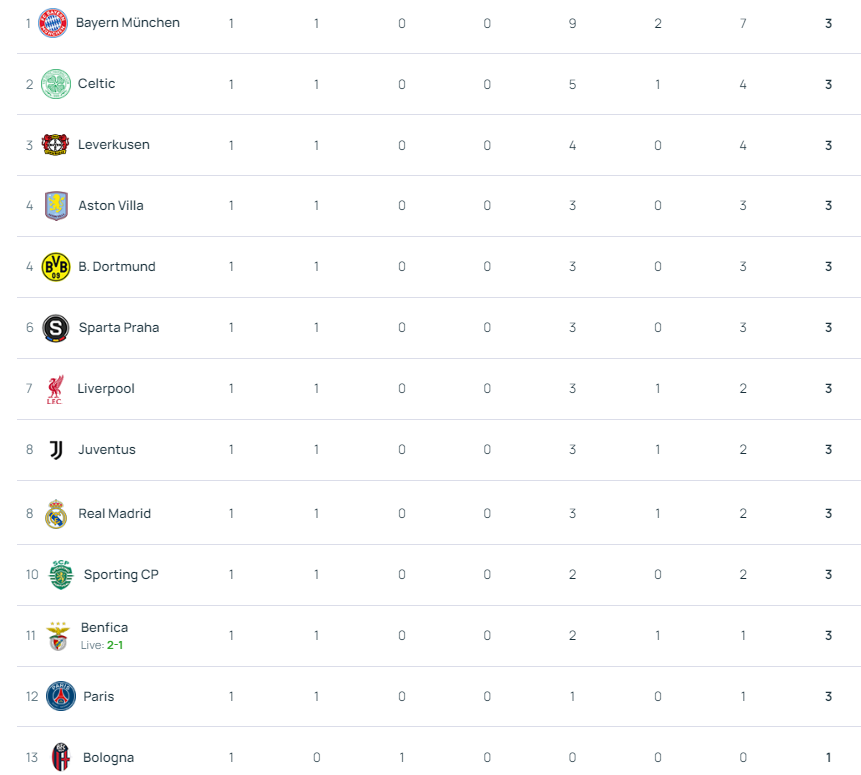The width and height of the screenshot is (861, 775).
Task: Click the Liverpool LFC crest
Action: click(55, 389)
